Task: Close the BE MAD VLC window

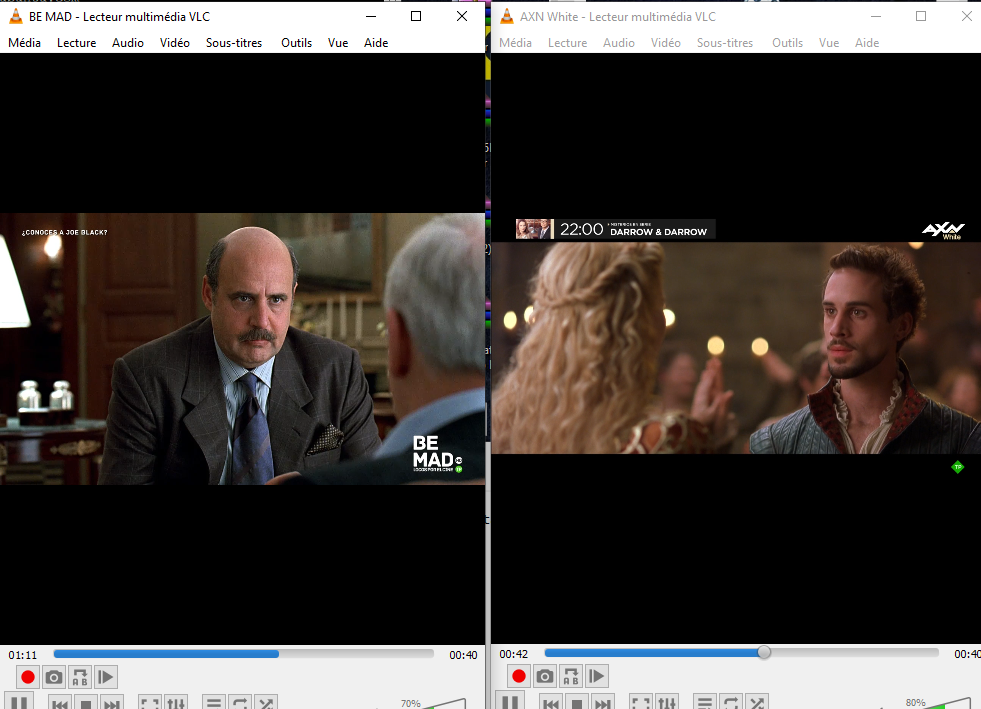Action: point(462,16)
